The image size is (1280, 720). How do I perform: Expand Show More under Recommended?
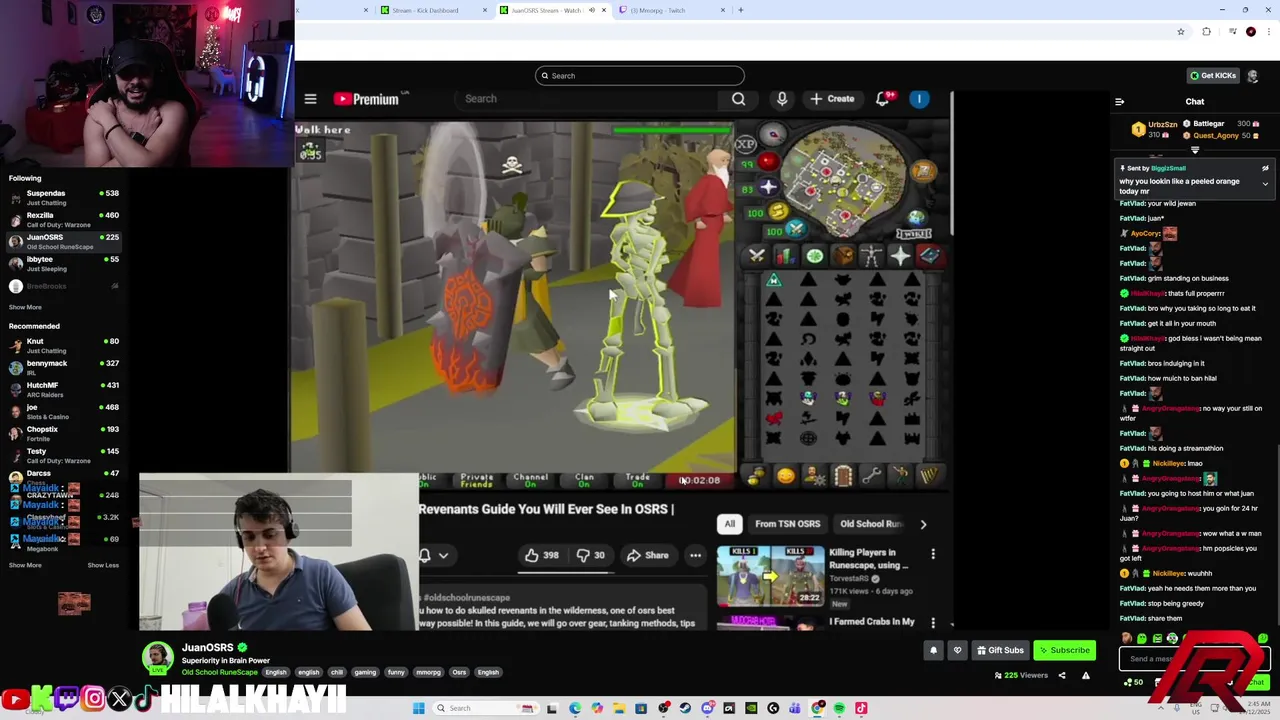[x=25, y=565]
